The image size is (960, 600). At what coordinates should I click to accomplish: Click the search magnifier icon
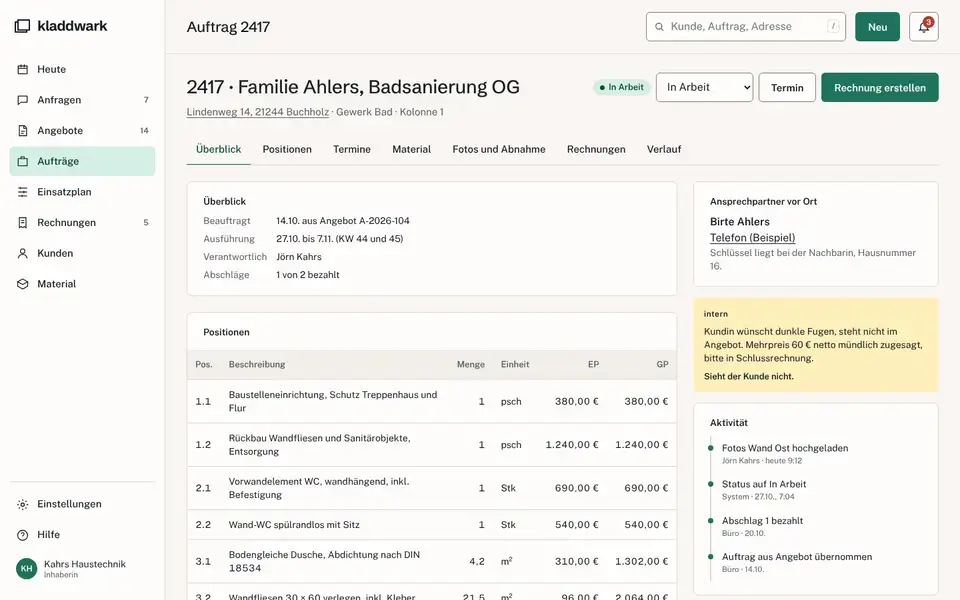click(x=659, y=26)
